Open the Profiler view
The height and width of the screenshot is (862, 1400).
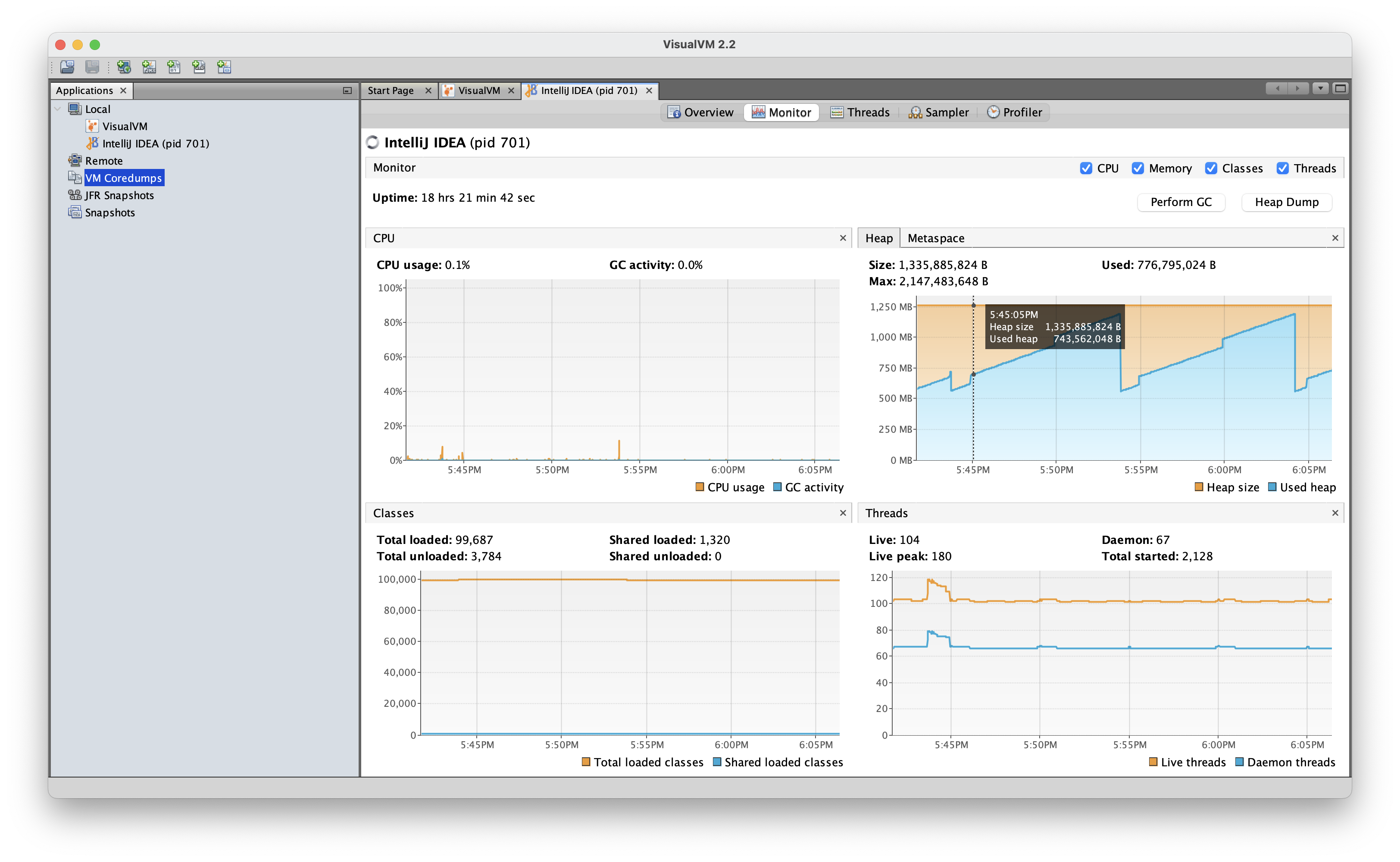1015,112
